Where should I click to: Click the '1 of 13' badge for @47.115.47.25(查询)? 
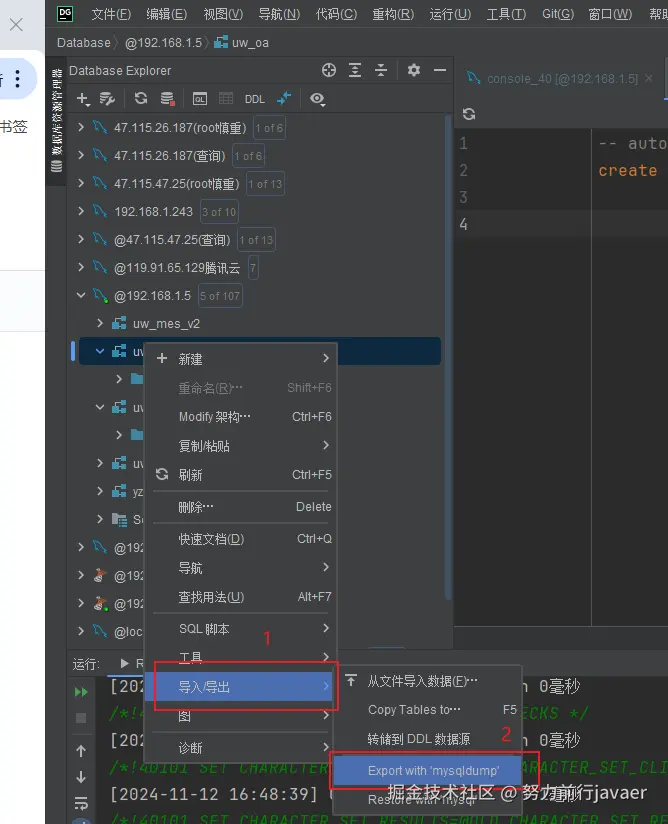tap(256, 240)
